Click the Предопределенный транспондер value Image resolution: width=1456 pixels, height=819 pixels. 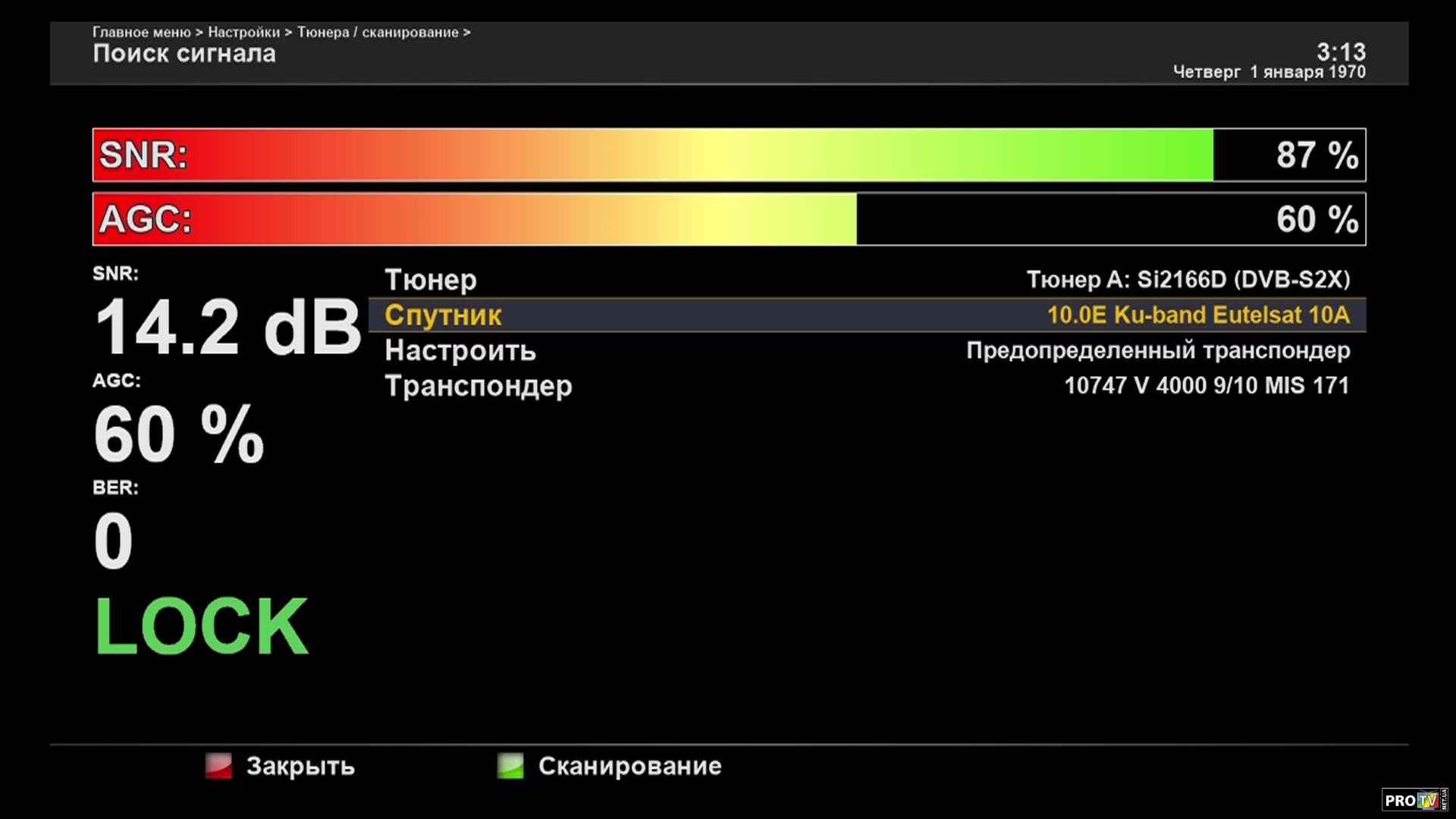[1158, 350]
